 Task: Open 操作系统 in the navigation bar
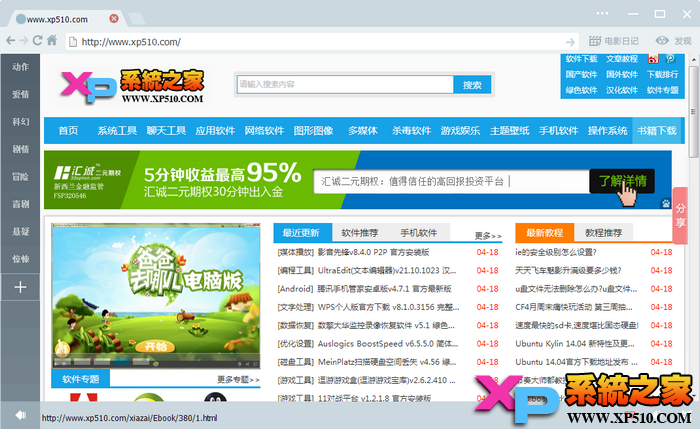click(608, 130)
